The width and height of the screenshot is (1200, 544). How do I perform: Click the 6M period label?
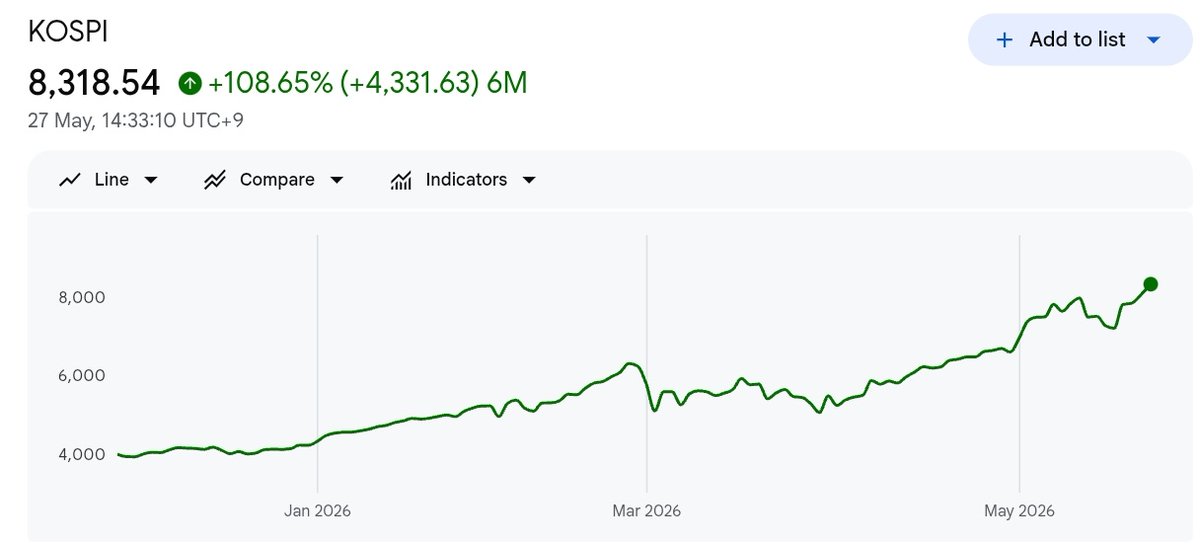point(507,84)
